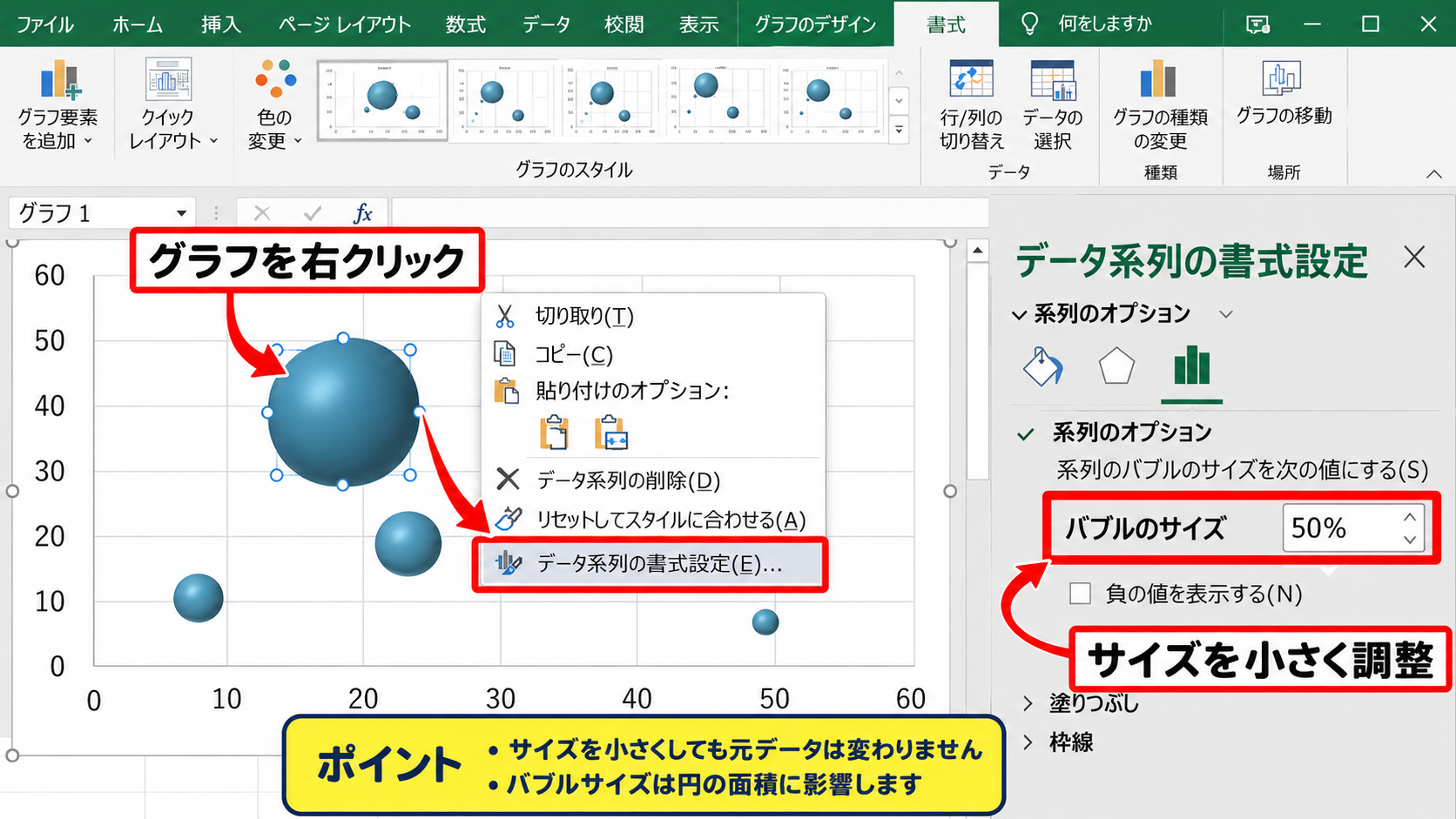Enable 負の値を表示する checkbox
Screen dimensions: 1456x819
coord(1080,594)
